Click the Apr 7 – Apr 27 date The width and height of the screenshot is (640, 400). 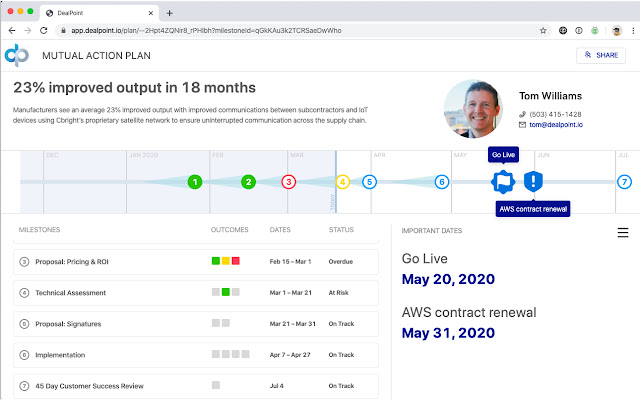[290, 355]
